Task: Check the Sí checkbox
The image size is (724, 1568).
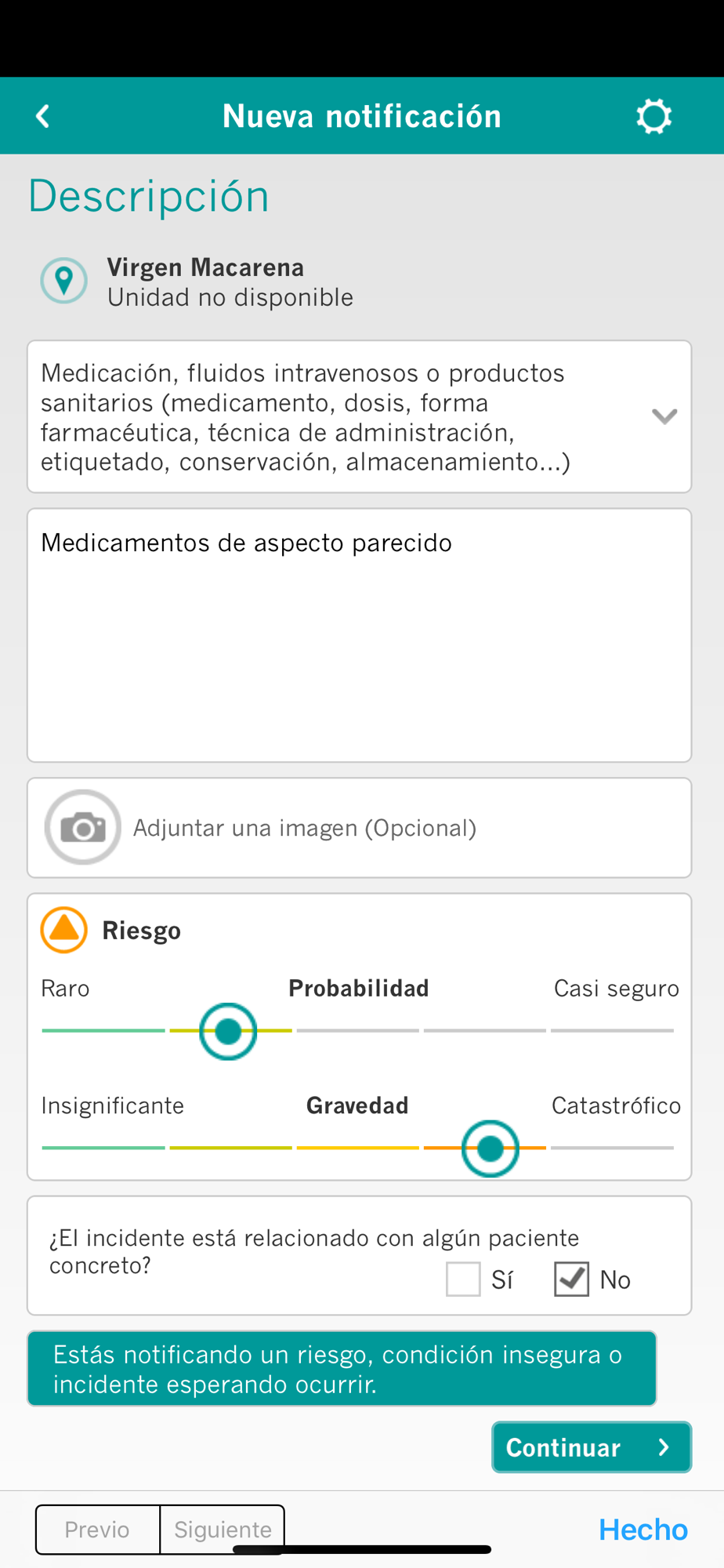Action: tap(463, 1279)
